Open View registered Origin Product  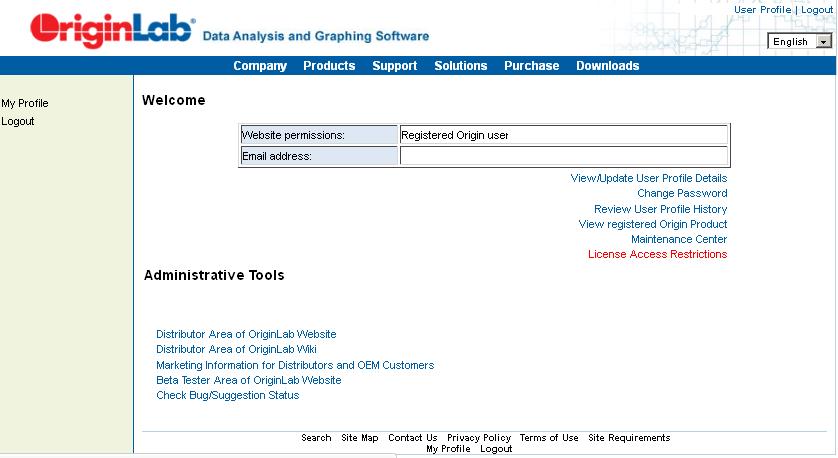coord(653,224)
